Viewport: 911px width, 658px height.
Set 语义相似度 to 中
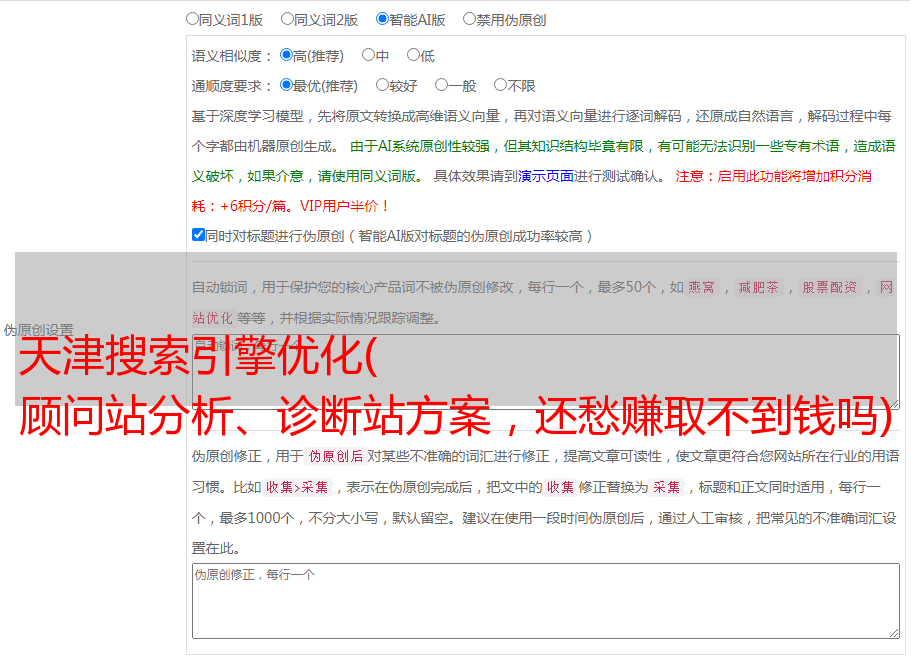click(x=368, y=55)
